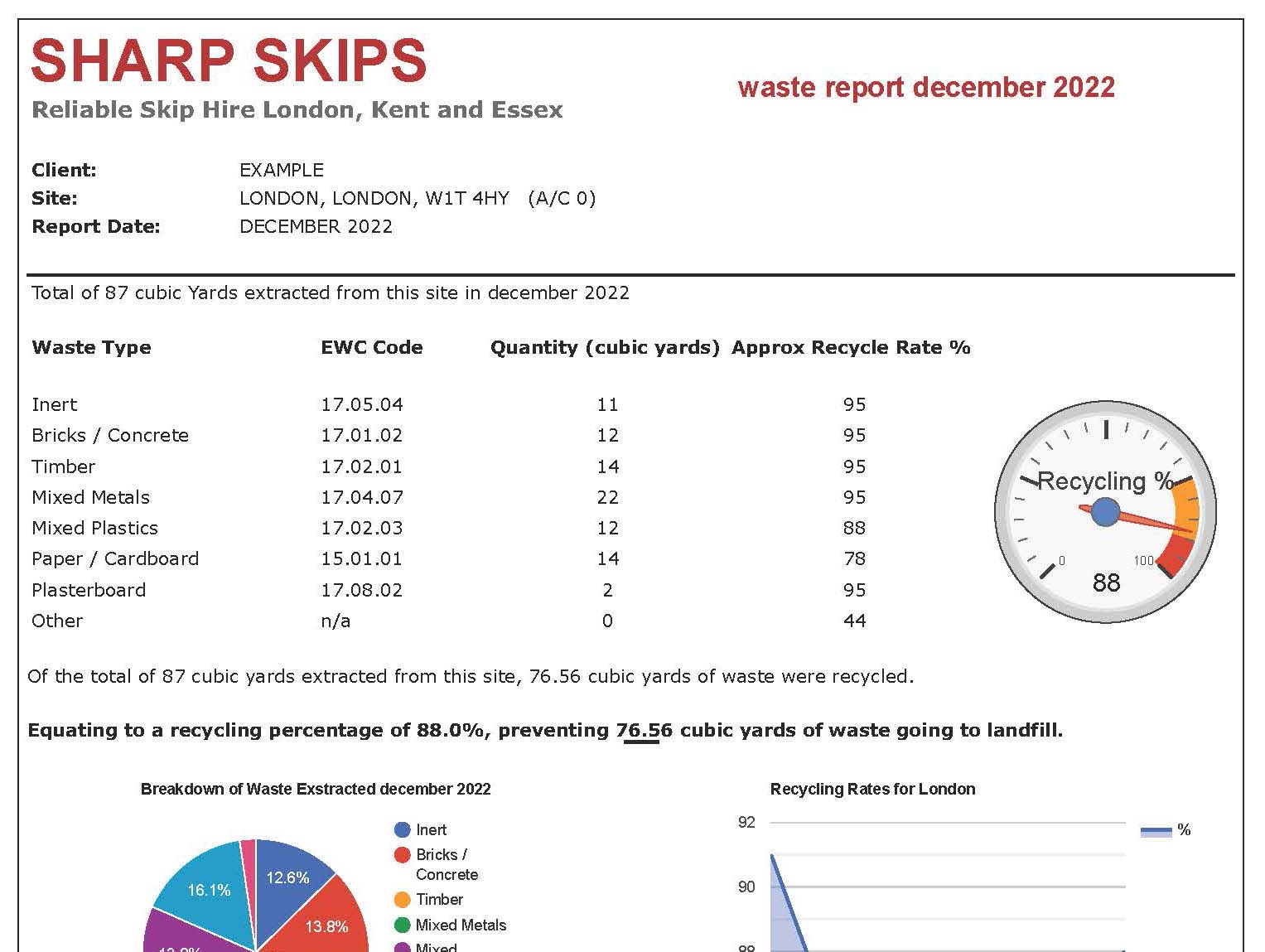Click the 'EWC Code' column header
This screenshot has width=1265, height=952.
coord(372,347)
